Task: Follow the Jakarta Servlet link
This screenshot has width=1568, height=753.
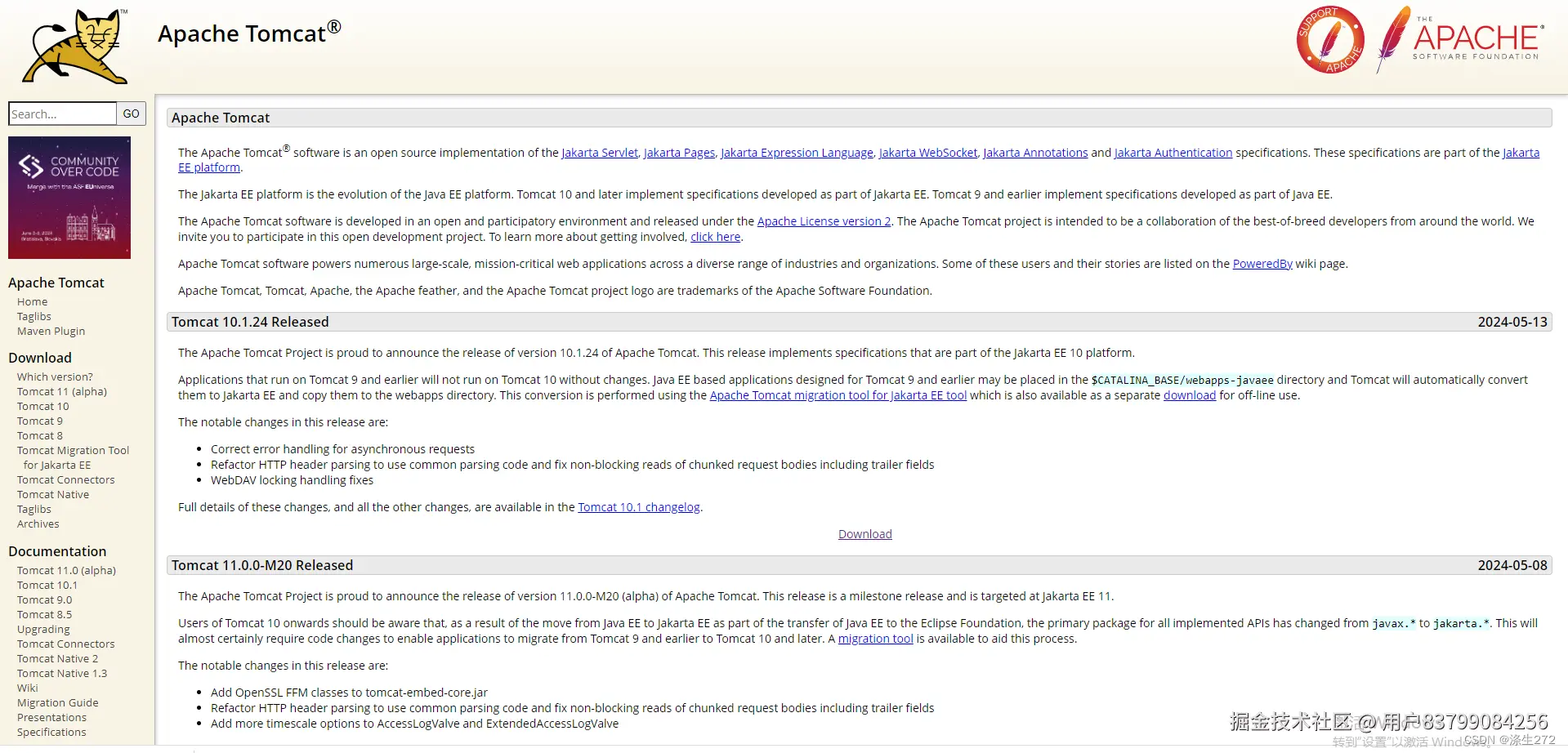Action: tap(600, 153)
